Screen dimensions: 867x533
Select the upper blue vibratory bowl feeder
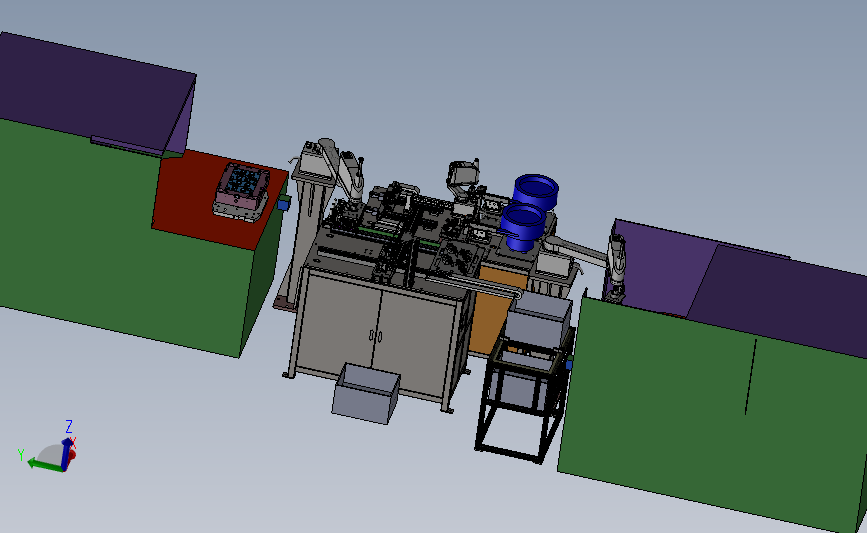click(x=535, y=191)
